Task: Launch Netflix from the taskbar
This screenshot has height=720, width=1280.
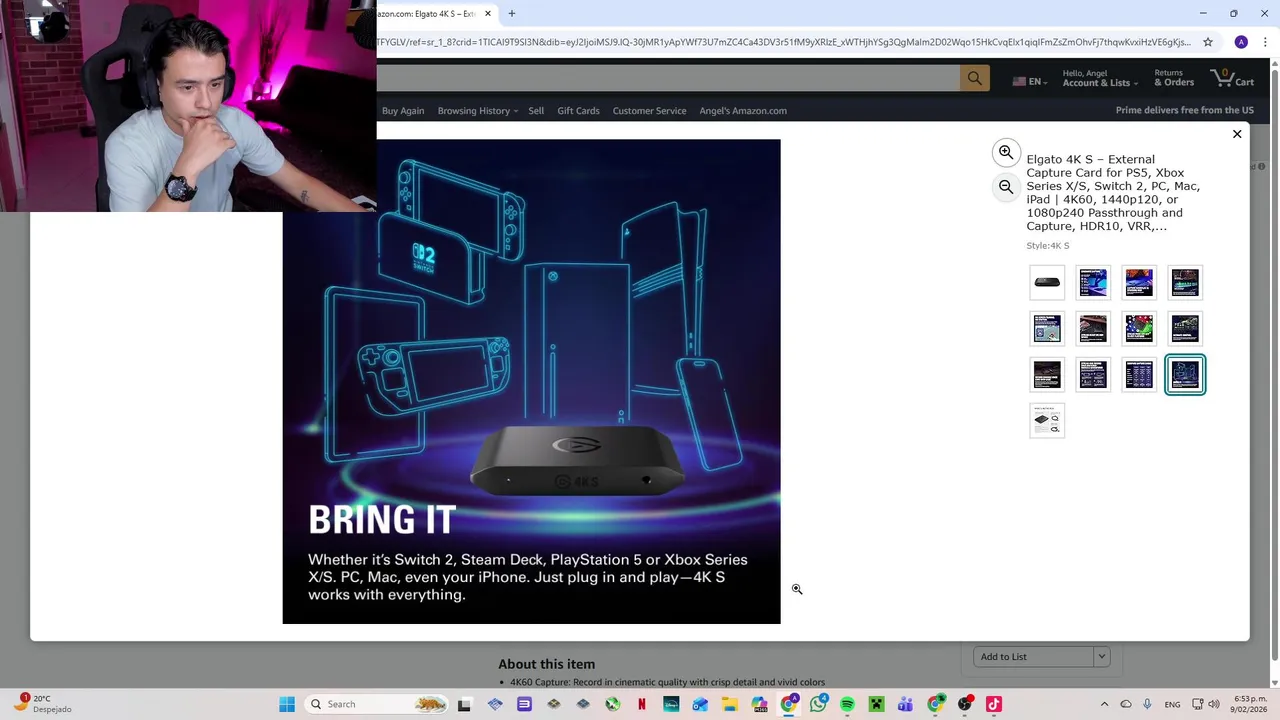Action: point(642,704)
